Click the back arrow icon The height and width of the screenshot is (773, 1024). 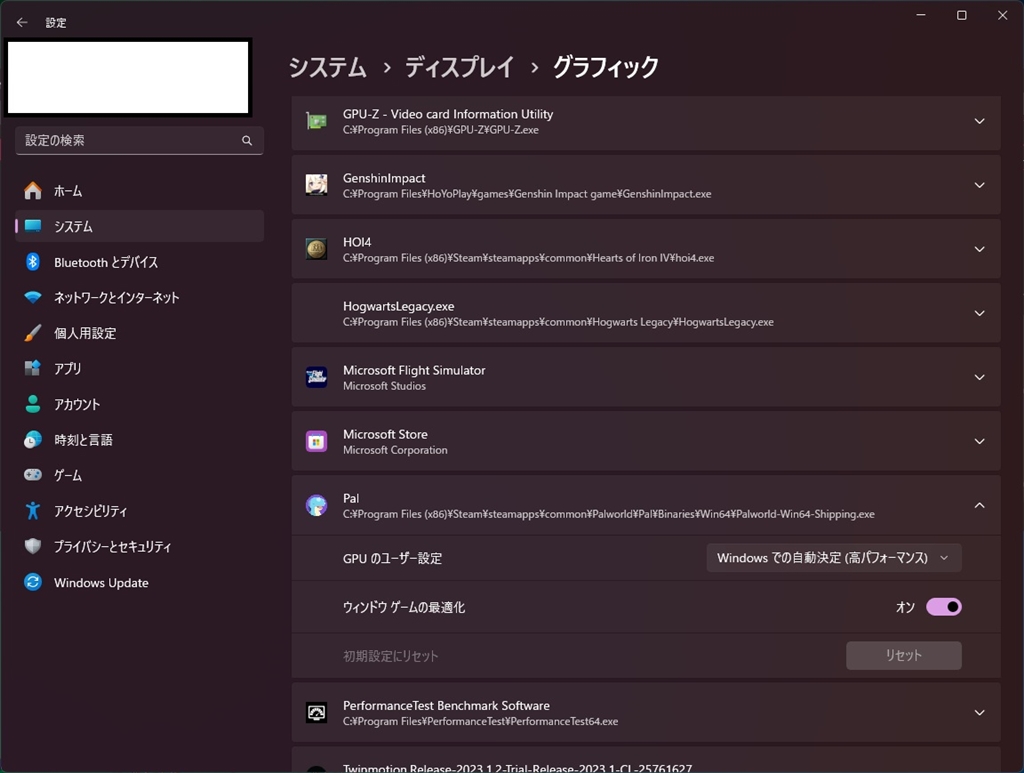(22, 22)
